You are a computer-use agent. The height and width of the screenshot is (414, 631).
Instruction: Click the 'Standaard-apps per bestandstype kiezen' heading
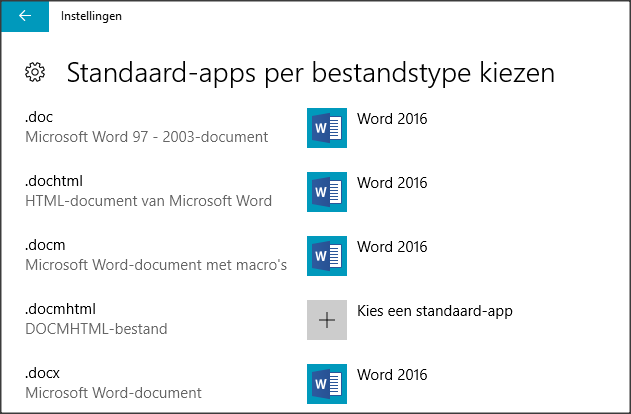click(x=311, y=73)
